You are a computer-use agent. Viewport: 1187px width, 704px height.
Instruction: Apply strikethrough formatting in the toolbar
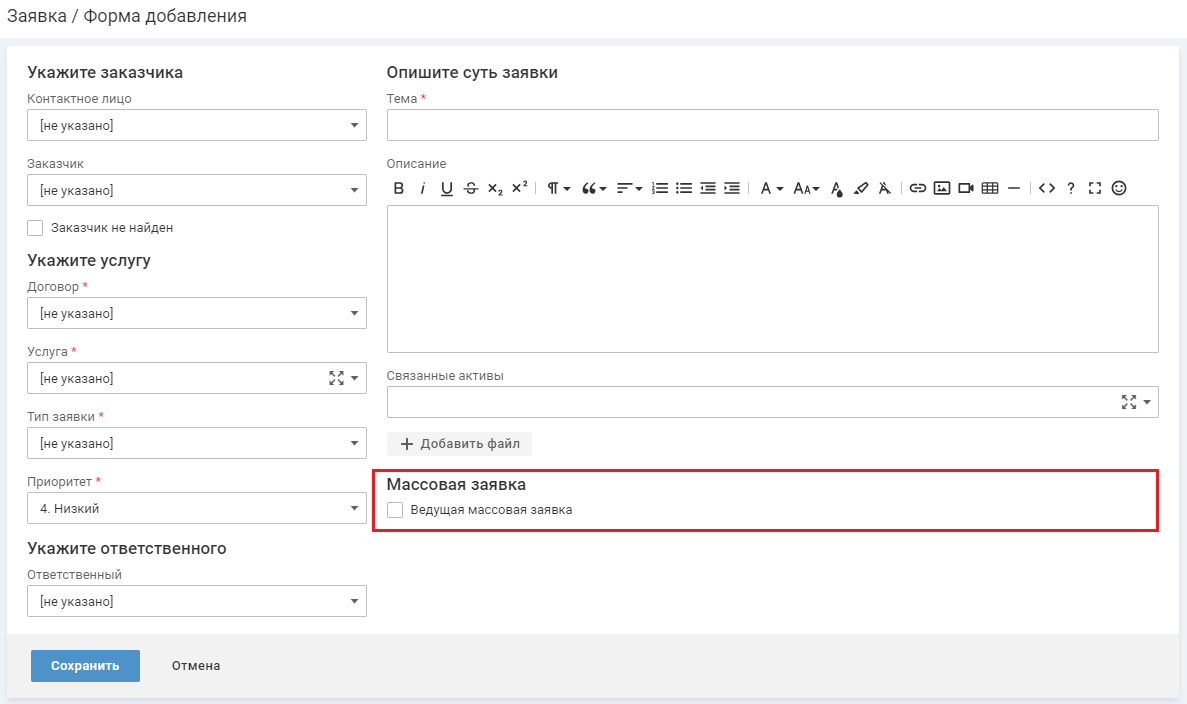(x=471, y=188)
